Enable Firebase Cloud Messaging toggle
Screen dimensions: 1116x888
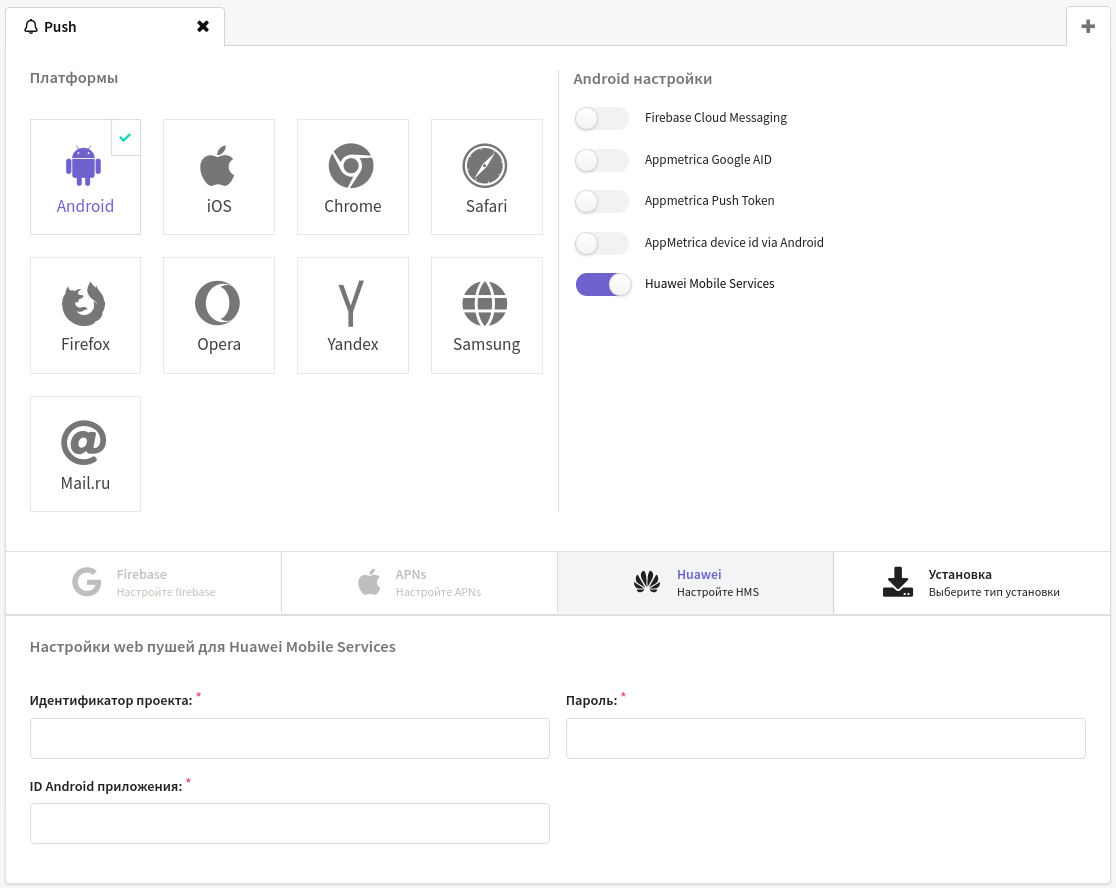click(602, 118)
